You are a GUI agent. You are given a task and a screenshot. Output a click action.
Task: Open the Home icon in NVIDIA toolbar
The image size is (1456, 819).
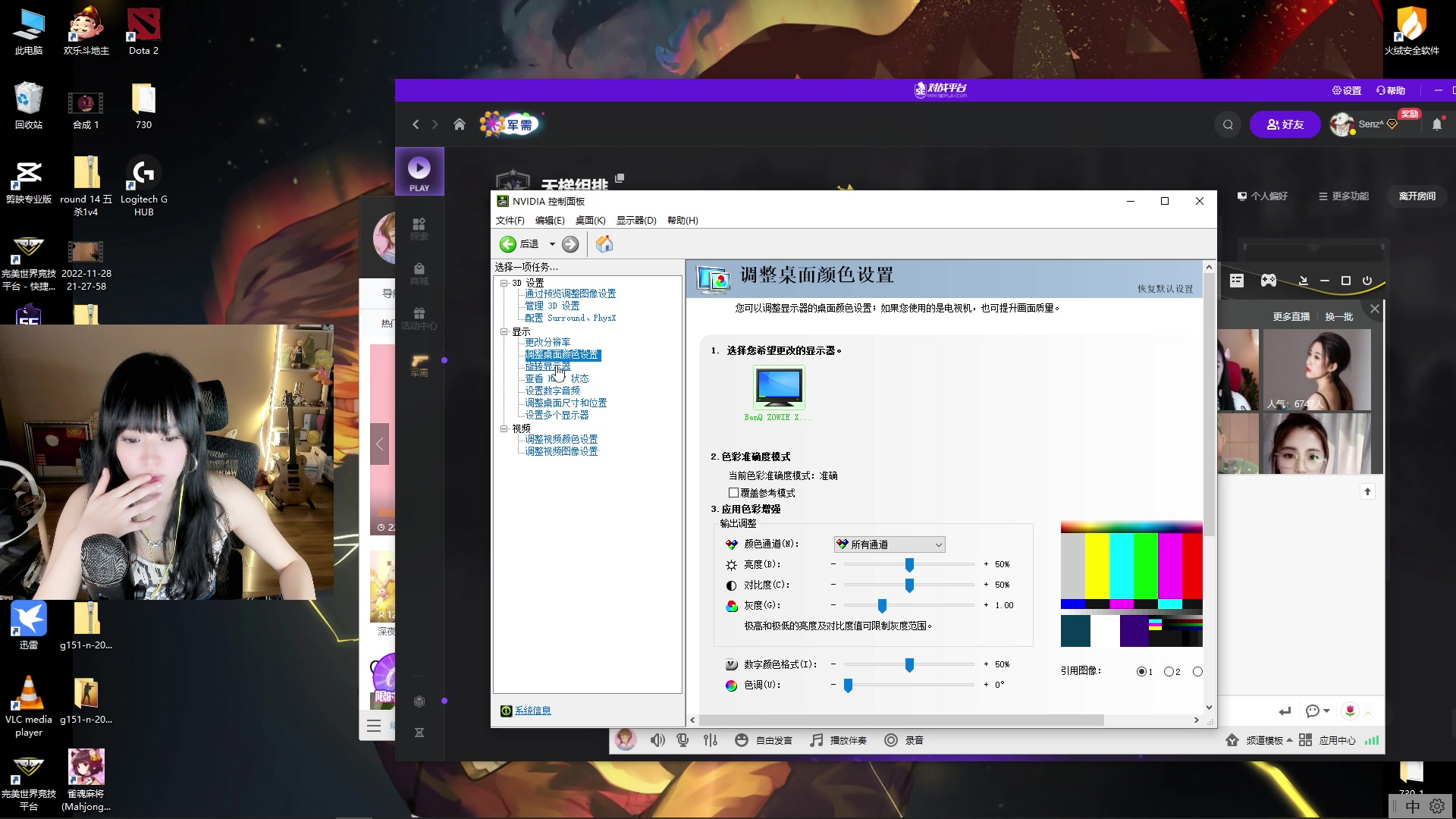[x=604, y=244]
